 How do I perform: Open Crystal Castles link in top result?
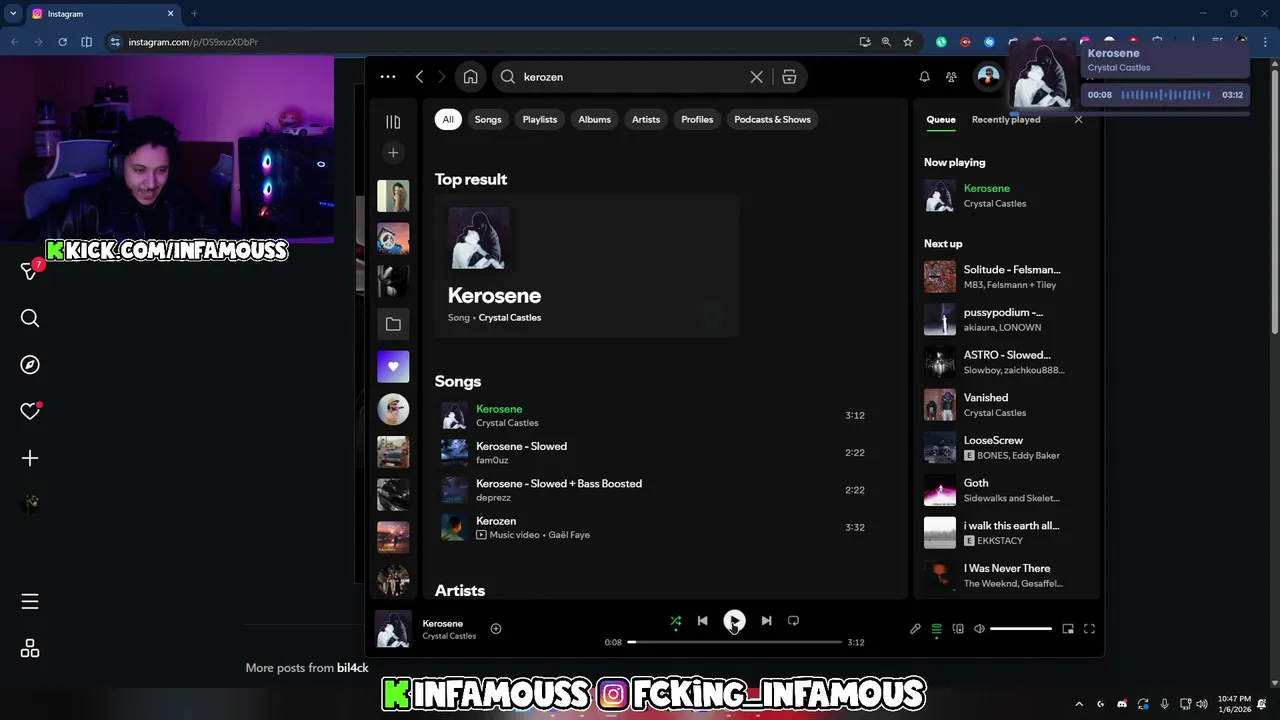point(510,318)
